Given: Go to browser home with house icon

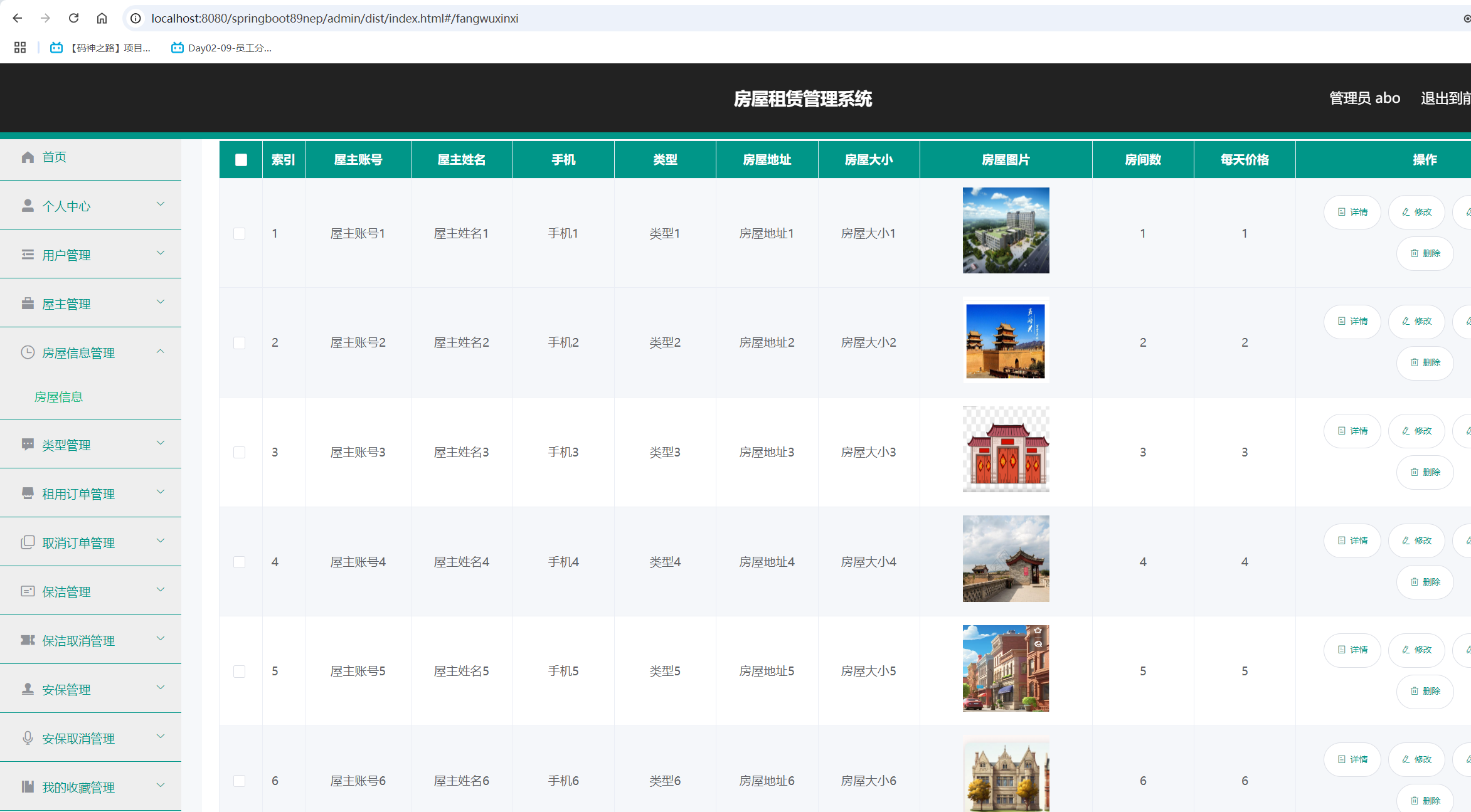Looking at the screenshot, I should click(x=102, y=18).
